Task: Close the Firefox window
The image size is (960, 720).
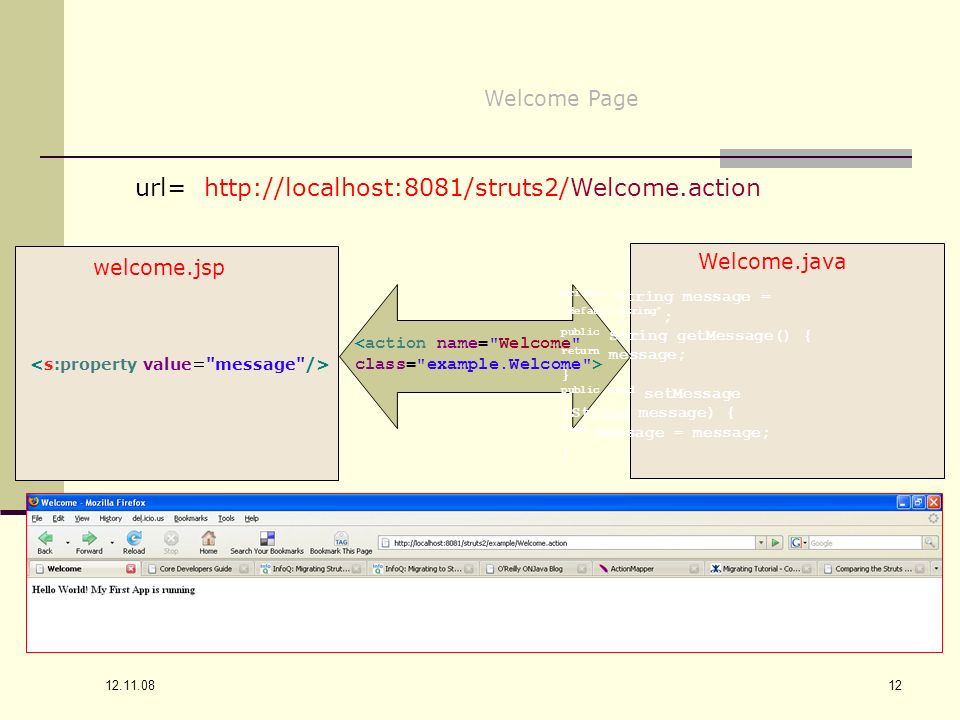Action: click(x=934, y=502)
